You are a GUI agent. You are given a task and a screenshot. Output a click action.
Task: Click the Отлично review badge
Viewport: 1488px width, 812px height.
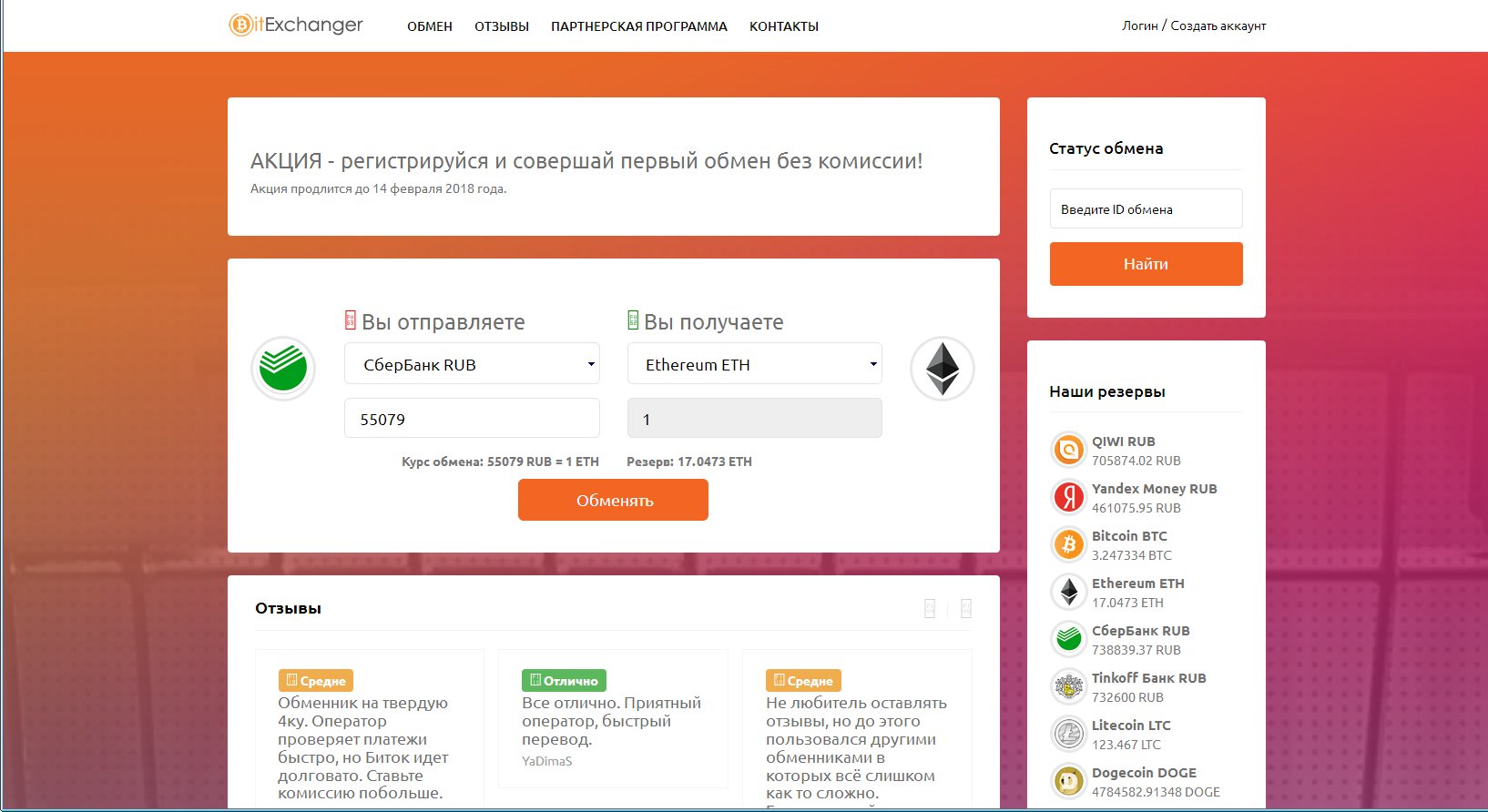coord(564,680)
